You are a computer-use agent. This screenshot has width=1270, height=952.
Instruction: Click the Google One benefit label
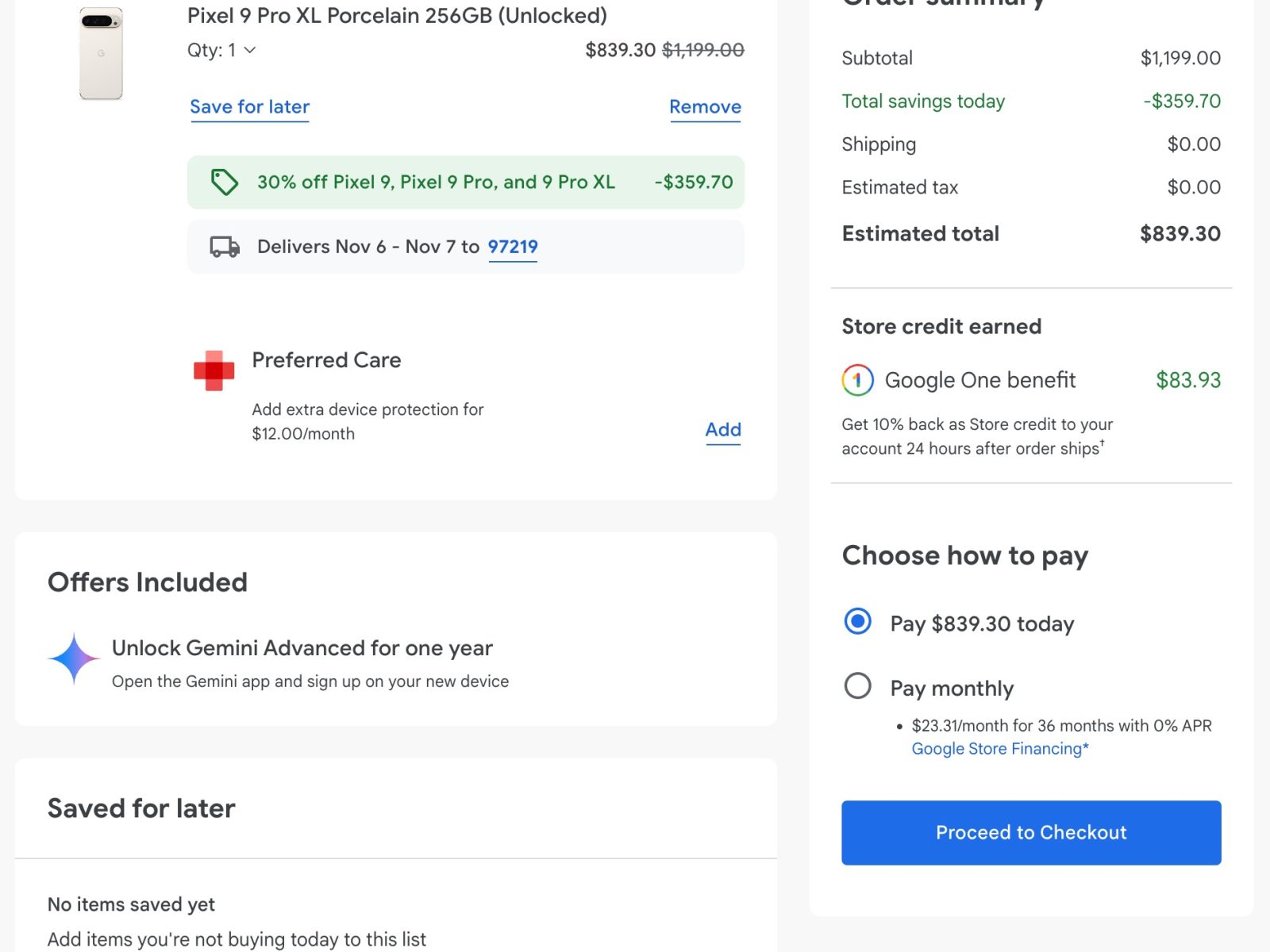(x=980, y=380)
